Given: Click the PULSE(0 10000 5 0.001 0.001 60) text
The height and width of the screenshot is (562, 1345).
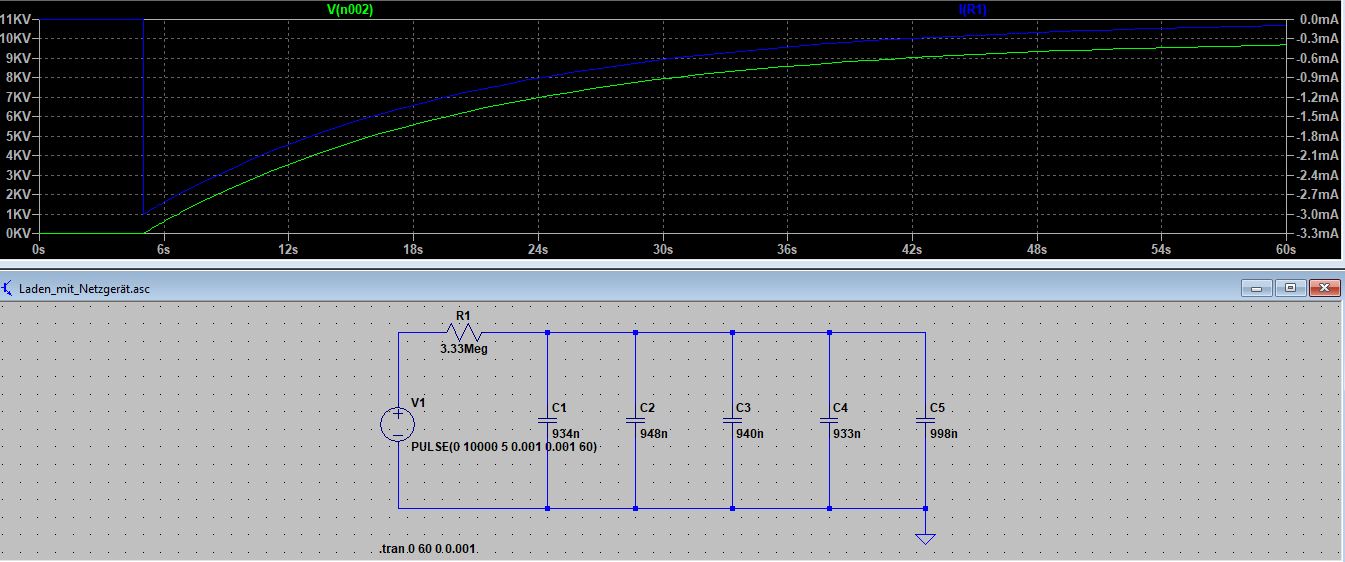Looking at the screenshot, I should pos(504,447).
